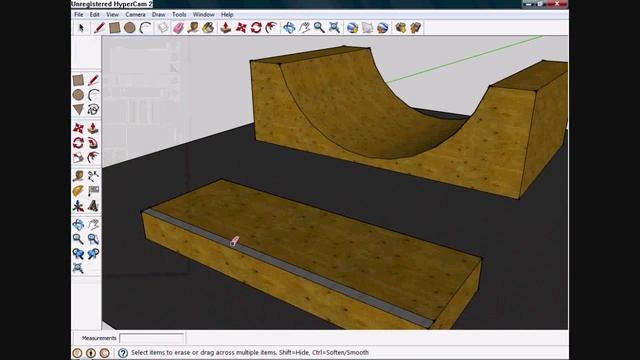Image resolution: width=640 pixels, height=360 pixels.
Task: Click Tape Measure in the left palette
Action: click(x=78, y=176)
